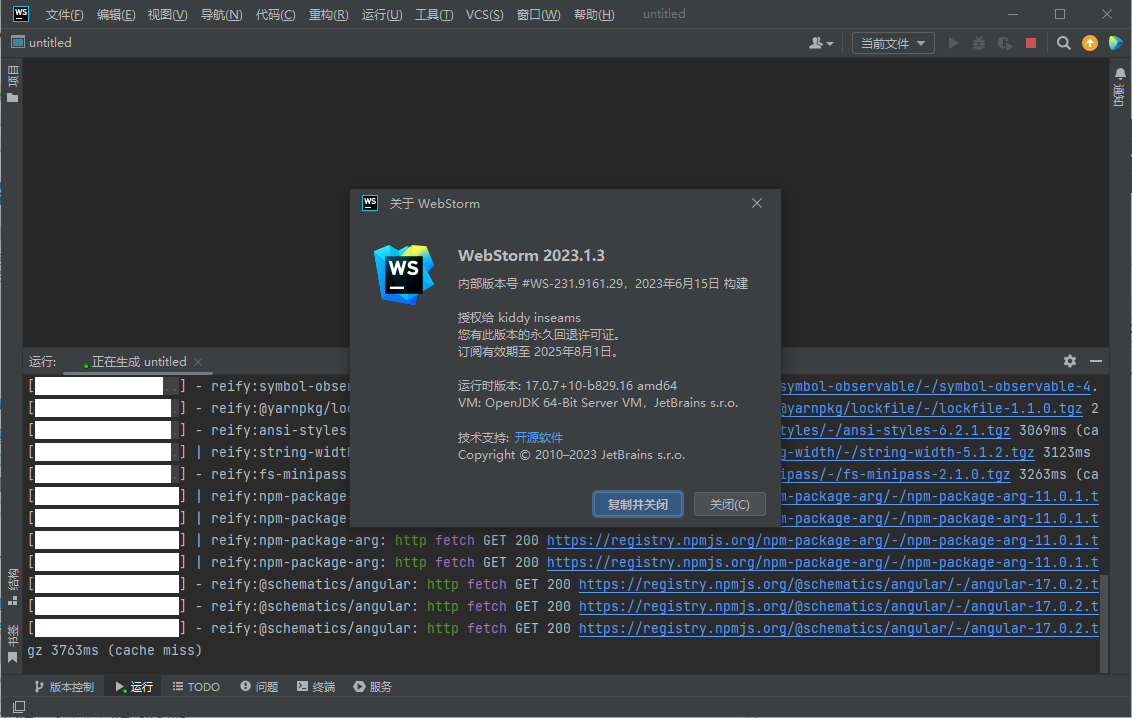Open Search Everywhere magnifier icon
This screenshot has width=1132, height=718.
[1063, 43]
